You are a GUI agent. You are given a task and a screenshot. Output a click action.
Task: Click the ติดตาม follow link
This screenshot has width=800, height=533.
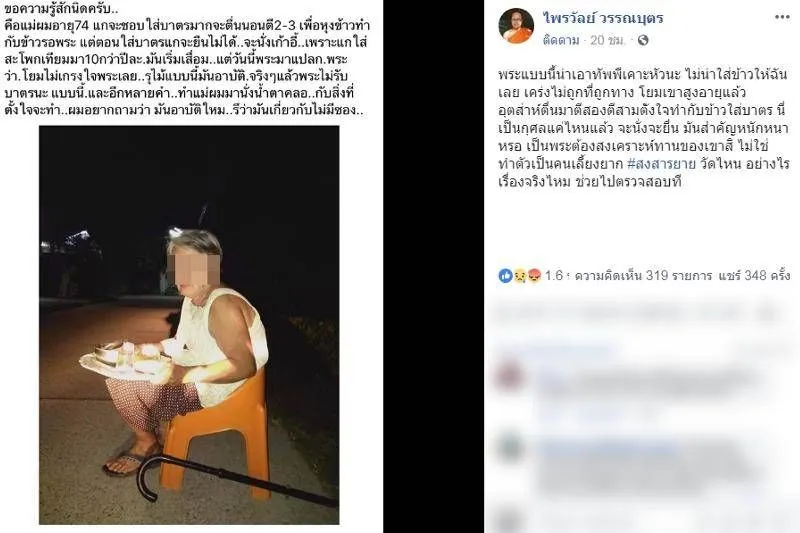tap(561, 40)
